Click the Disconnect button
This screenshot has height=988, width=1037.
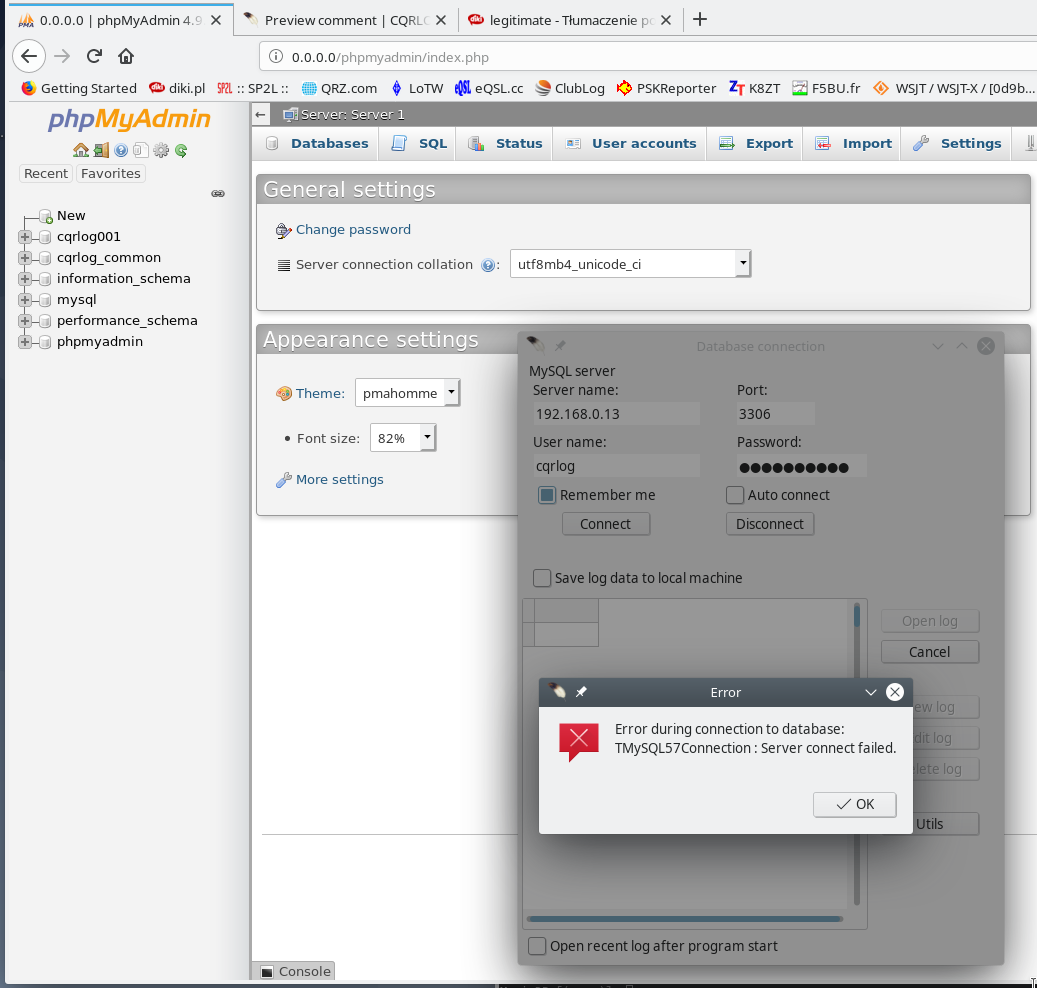(770, 524)
